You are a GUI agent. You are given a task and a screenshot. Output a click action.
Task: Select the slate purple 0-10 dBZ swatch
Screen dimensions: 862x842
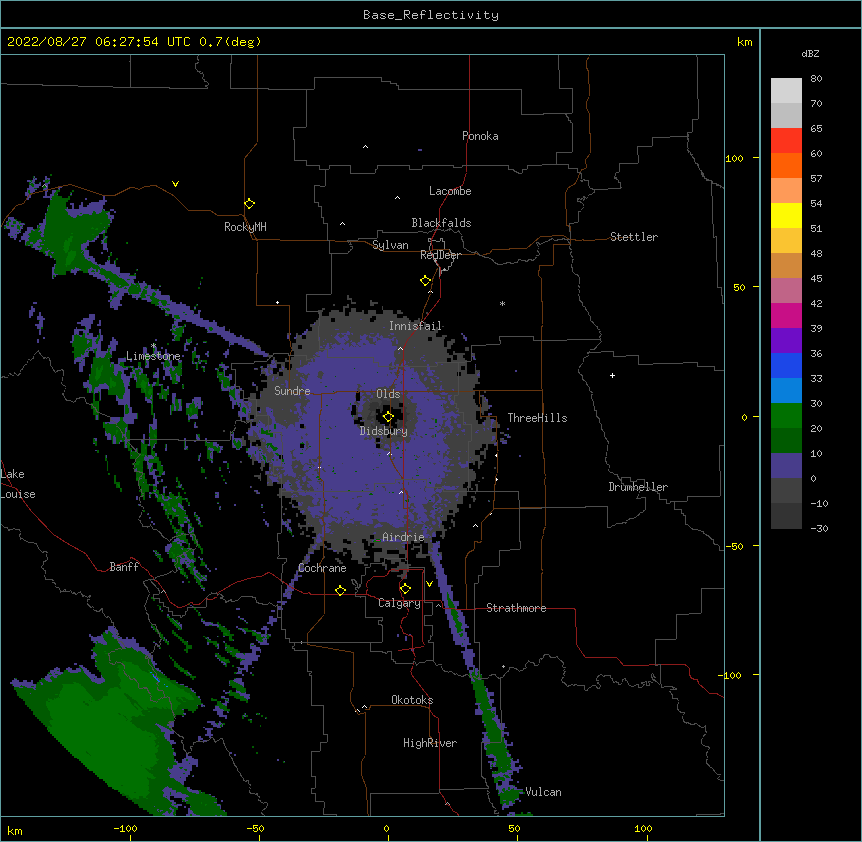point(786,466)
